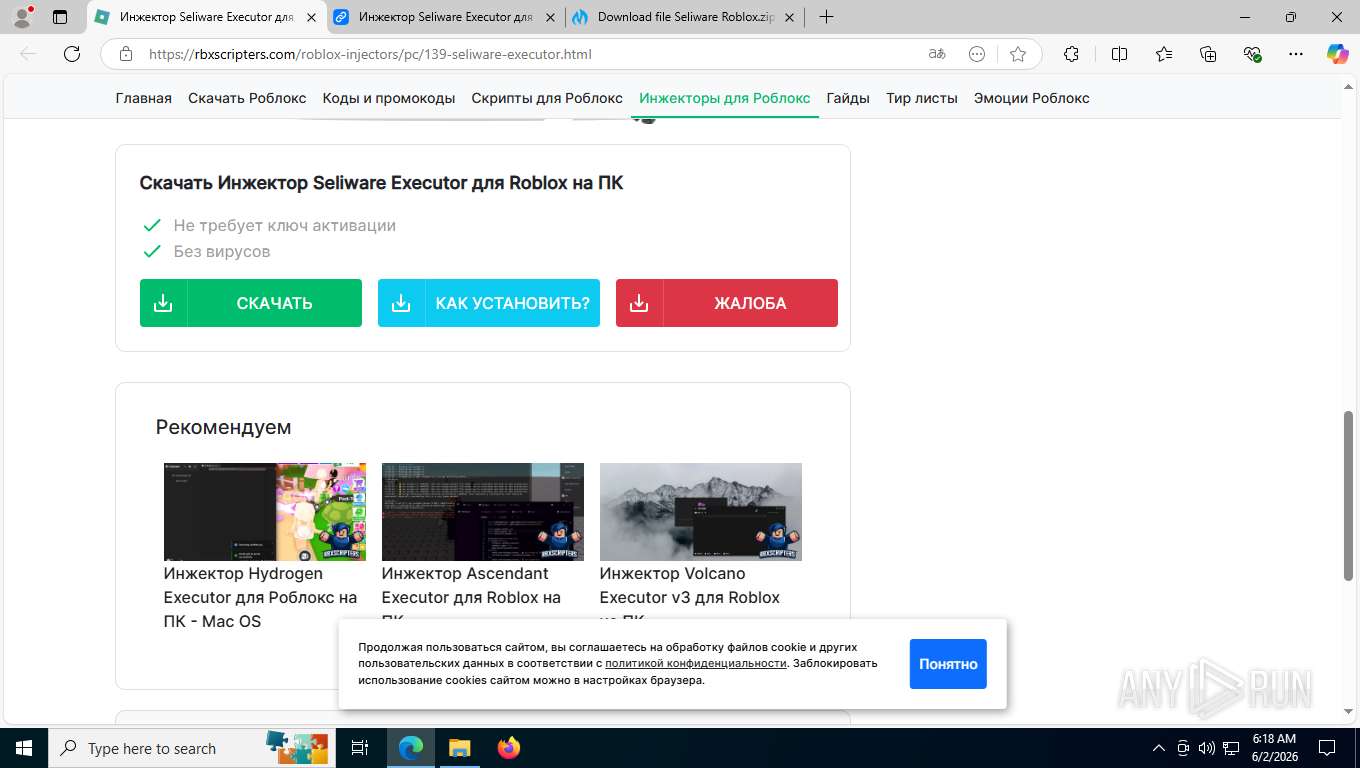The height and width of the screenshot is (768, 1360).
Task: Open the taskbar clock and date
Action: point(1273,748)
